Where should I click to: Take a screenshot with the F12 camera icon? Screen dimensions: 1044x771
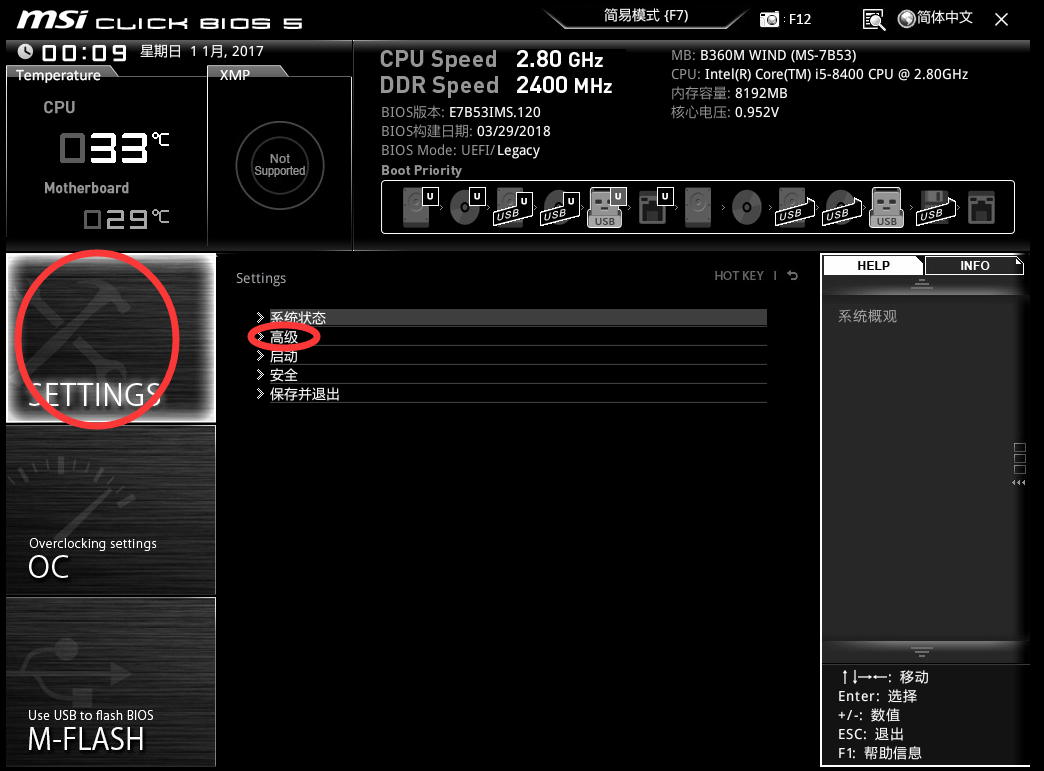769,19
